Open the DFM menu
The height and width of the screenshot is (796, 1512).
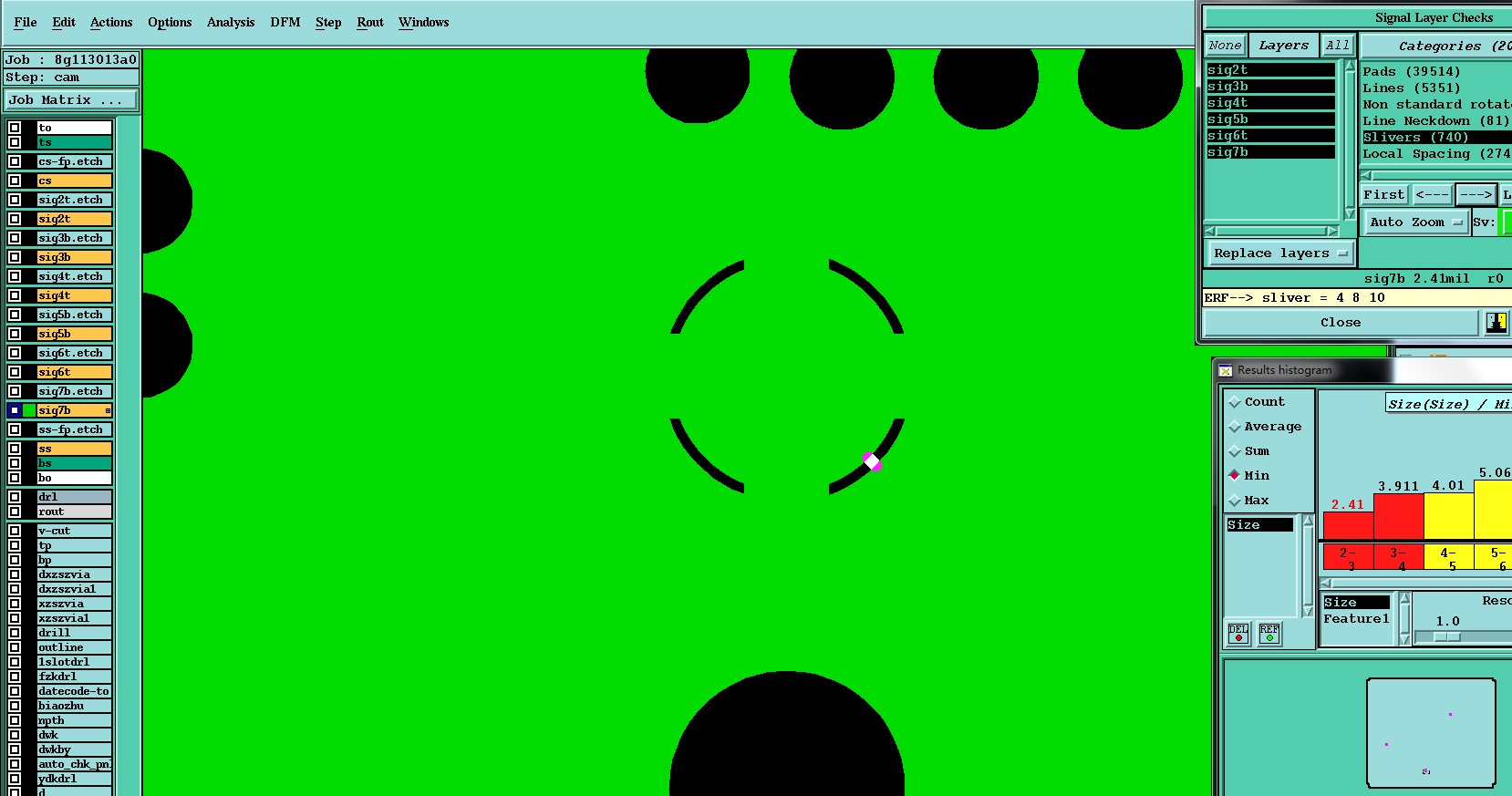(285, 22)
